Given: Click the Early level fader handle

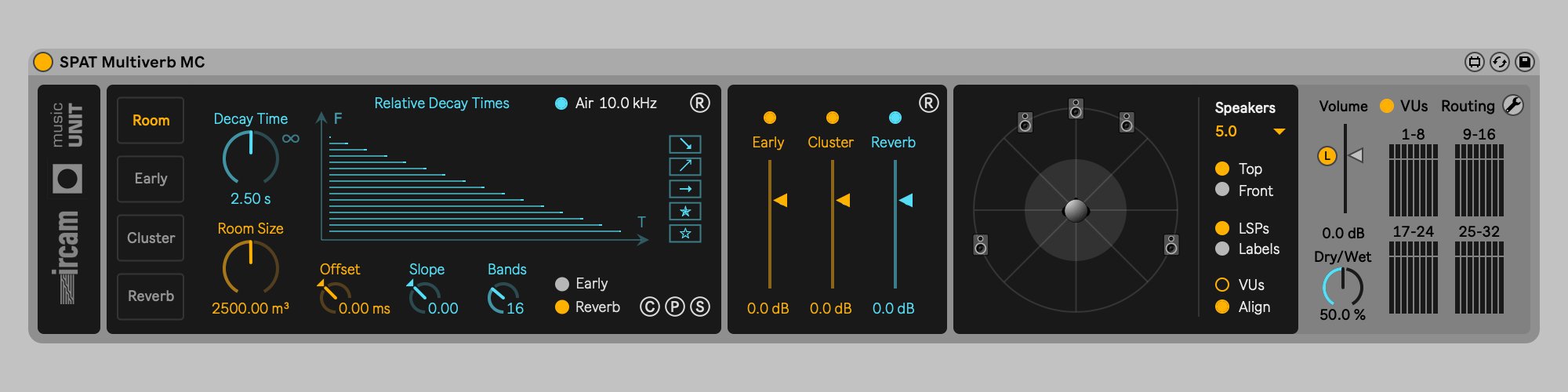Looking at the screenshot, I should pyautogui.click(x=780, y=201).
